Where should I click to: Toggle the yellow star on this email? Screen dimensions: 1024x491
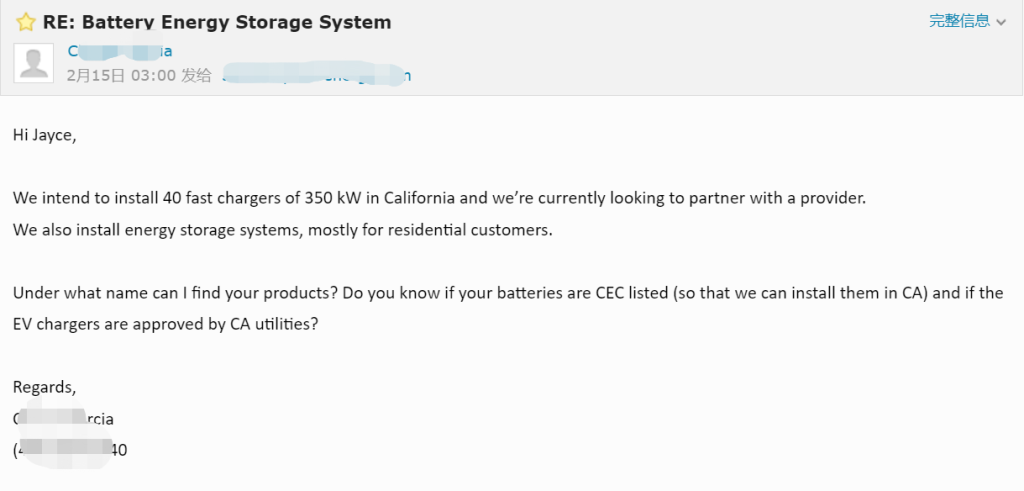(25, 22)
